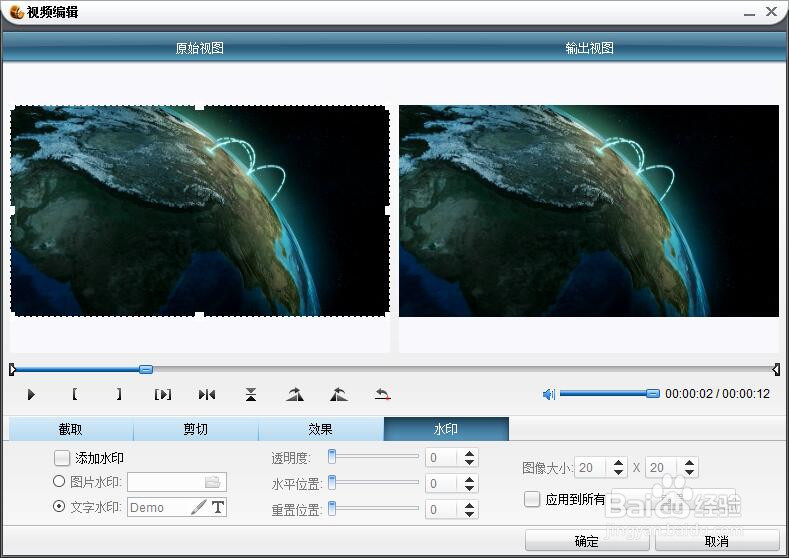Click the 取消 button
The width and height of the screenshot is (789, 558).
pyautogui.click(x=717, y=541)
